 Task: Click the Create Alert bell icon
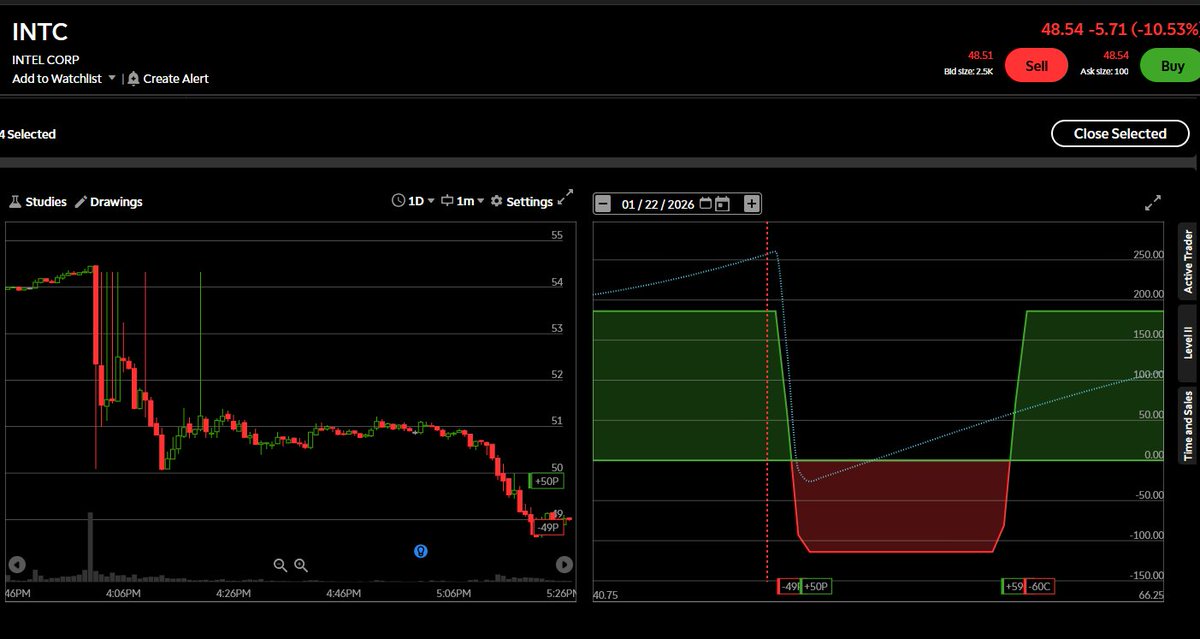pyautogui.click(x=133, y=78)
